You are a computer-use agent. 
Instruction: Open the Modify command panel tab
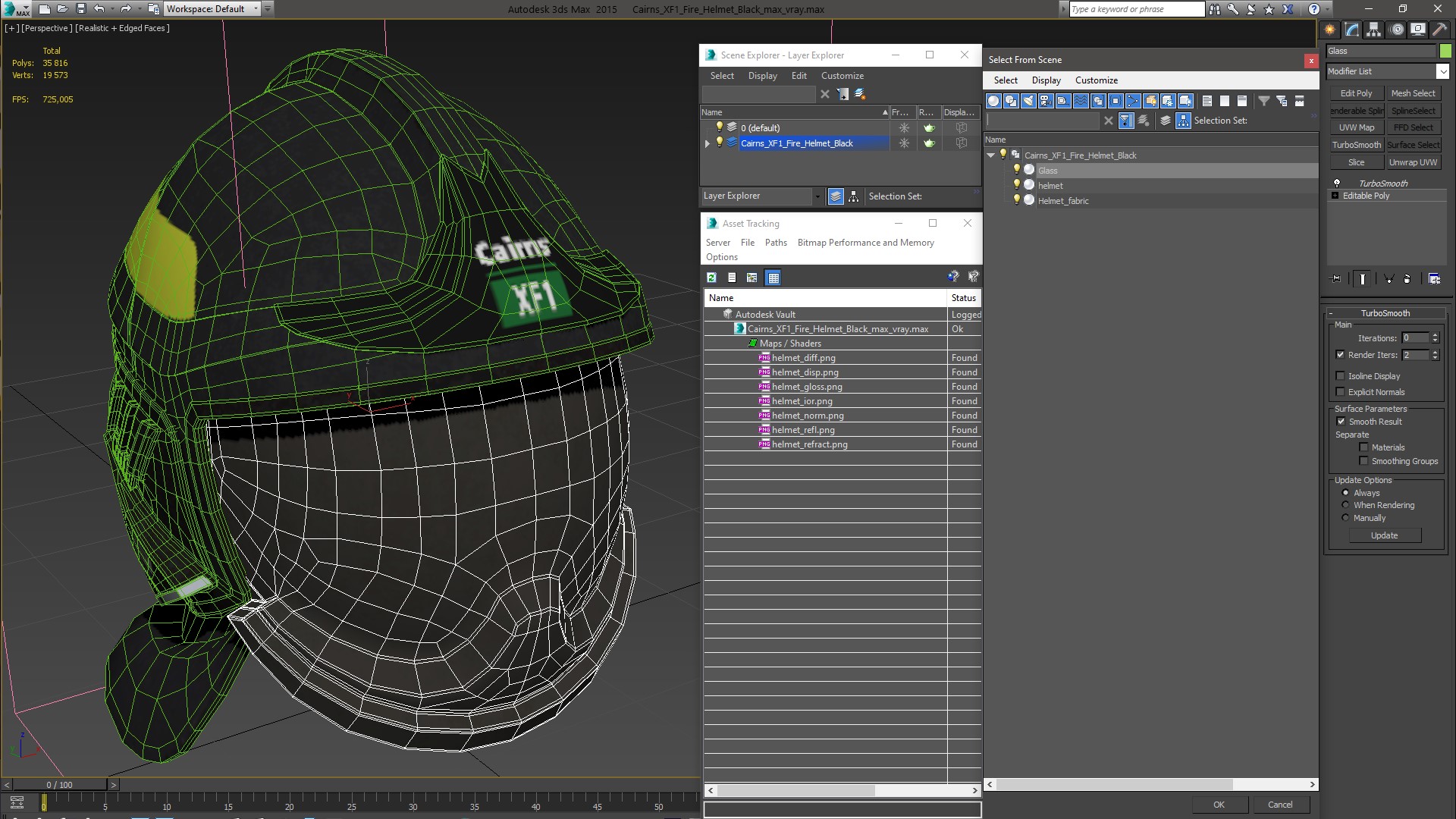[x=1352, y=30]
